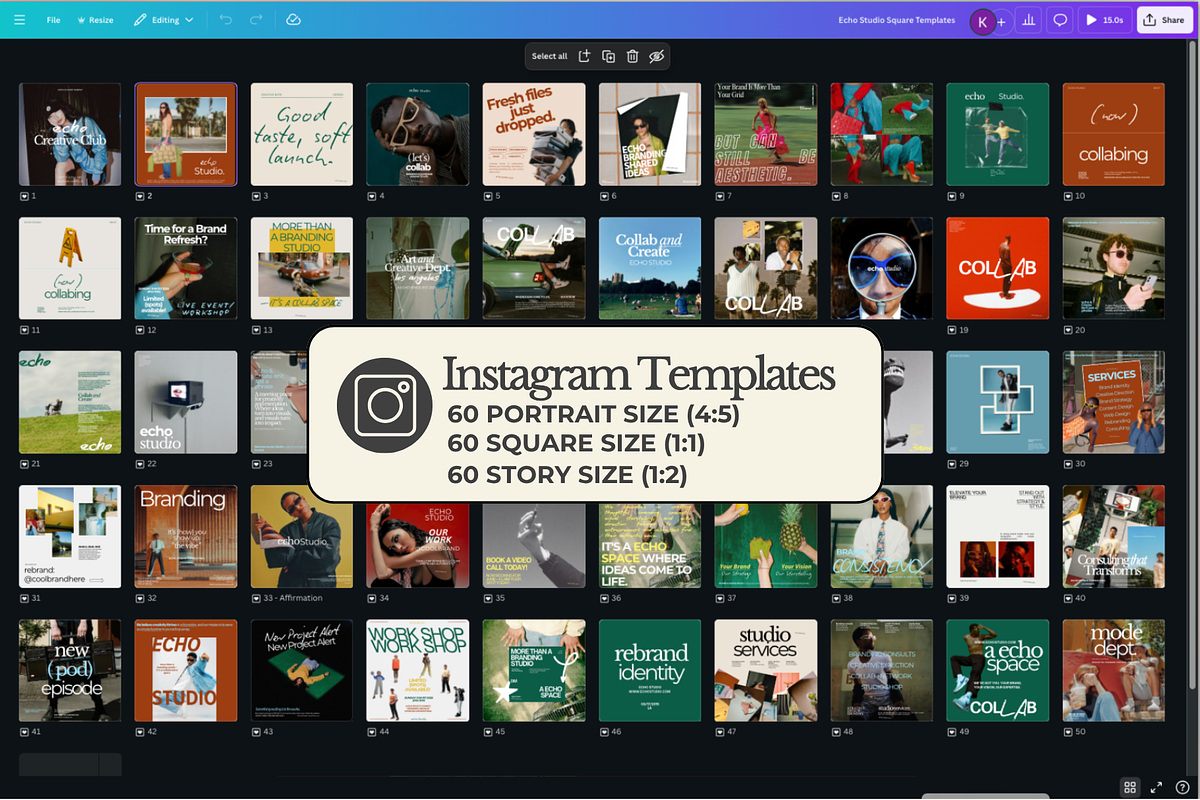Click the Share button

(1165, 20)
